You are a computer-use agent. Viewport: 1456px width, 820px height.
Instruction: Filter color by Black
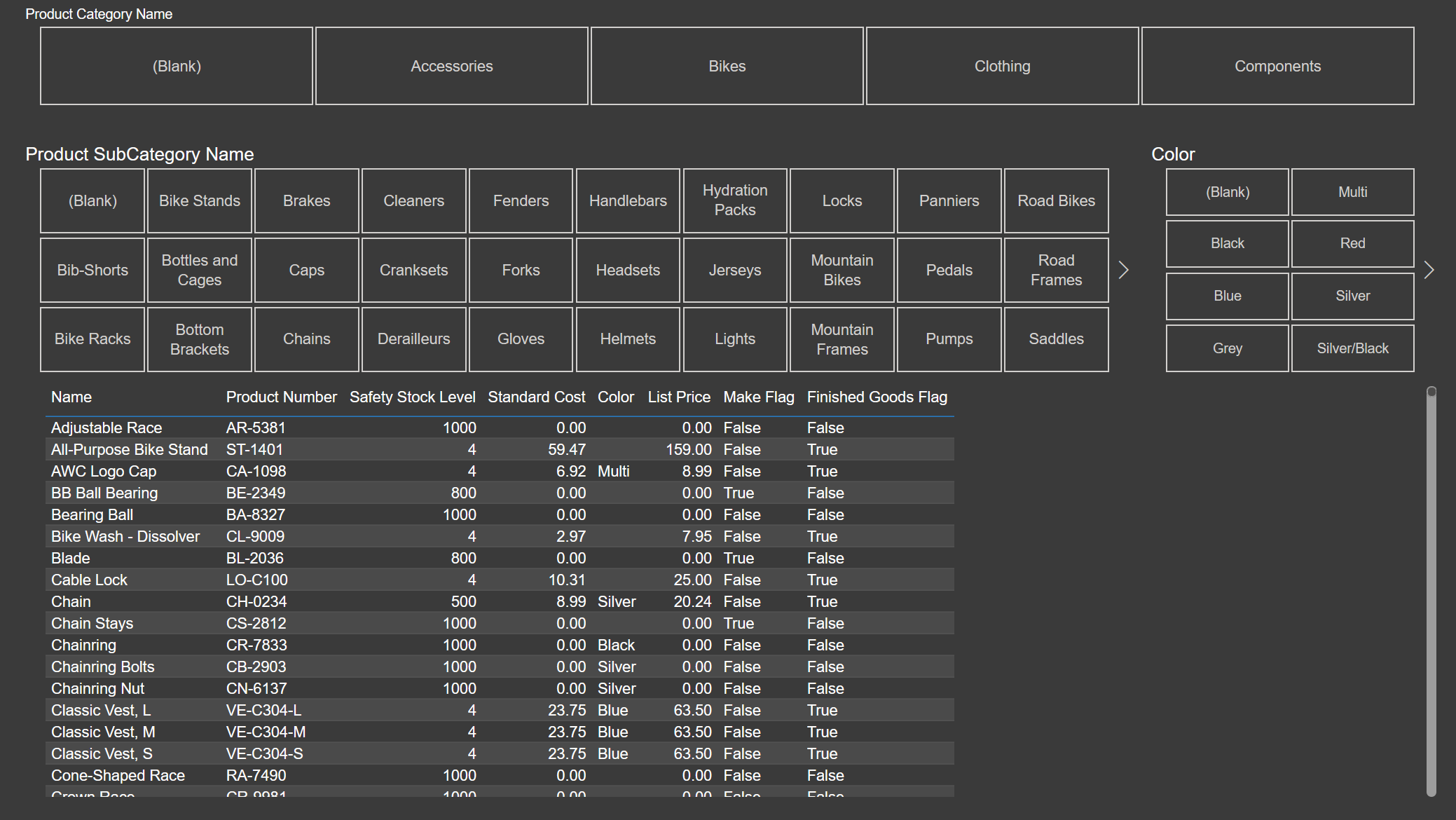tap(1228, 244)
